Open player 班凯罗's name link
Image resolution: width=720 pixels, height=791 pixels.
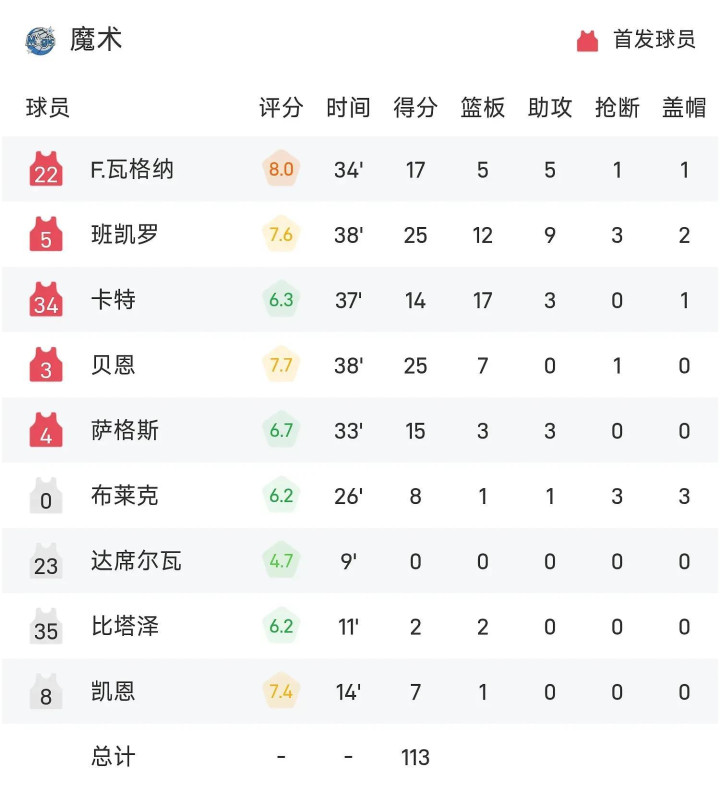[124, 235]
